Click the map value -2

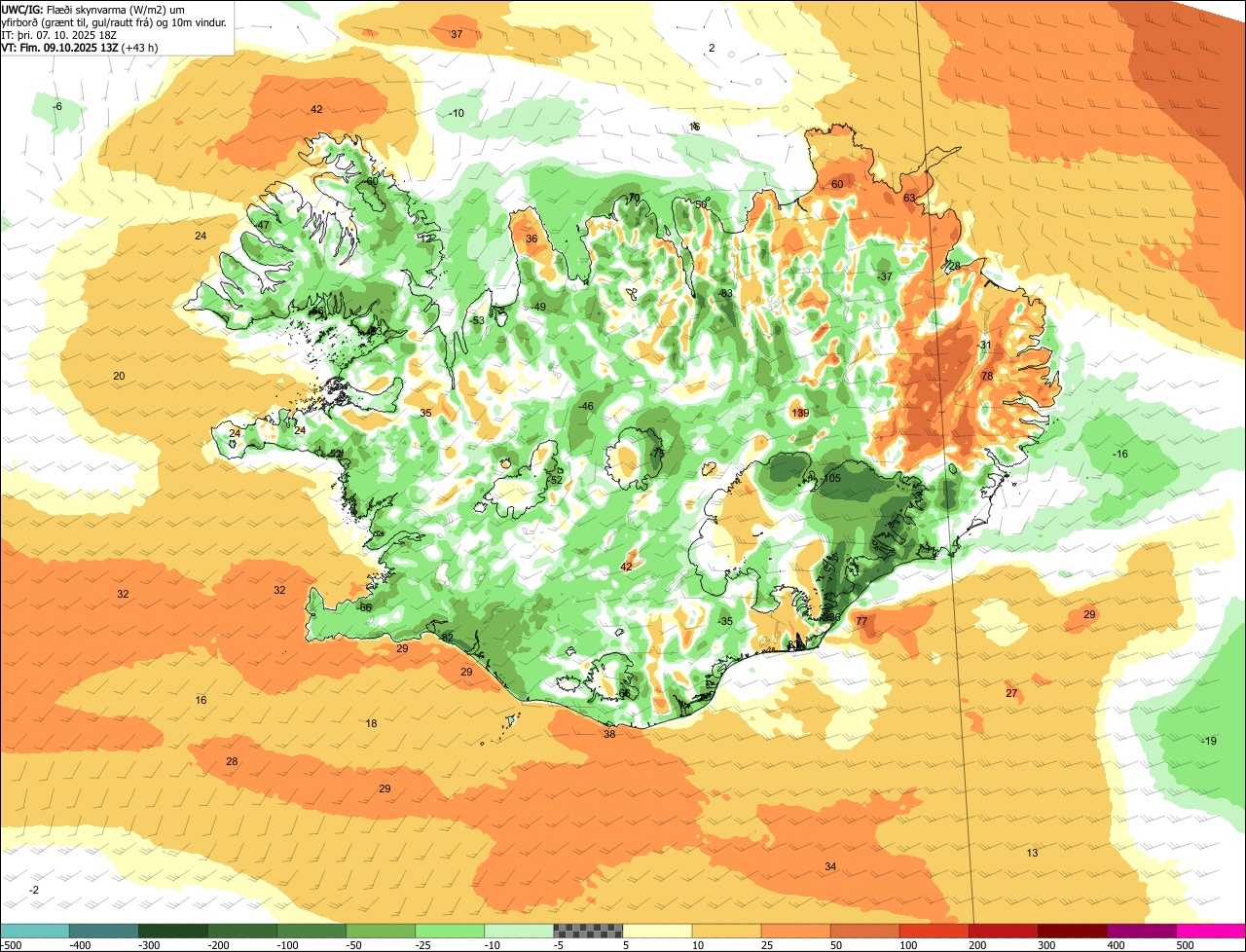[34, 891]
